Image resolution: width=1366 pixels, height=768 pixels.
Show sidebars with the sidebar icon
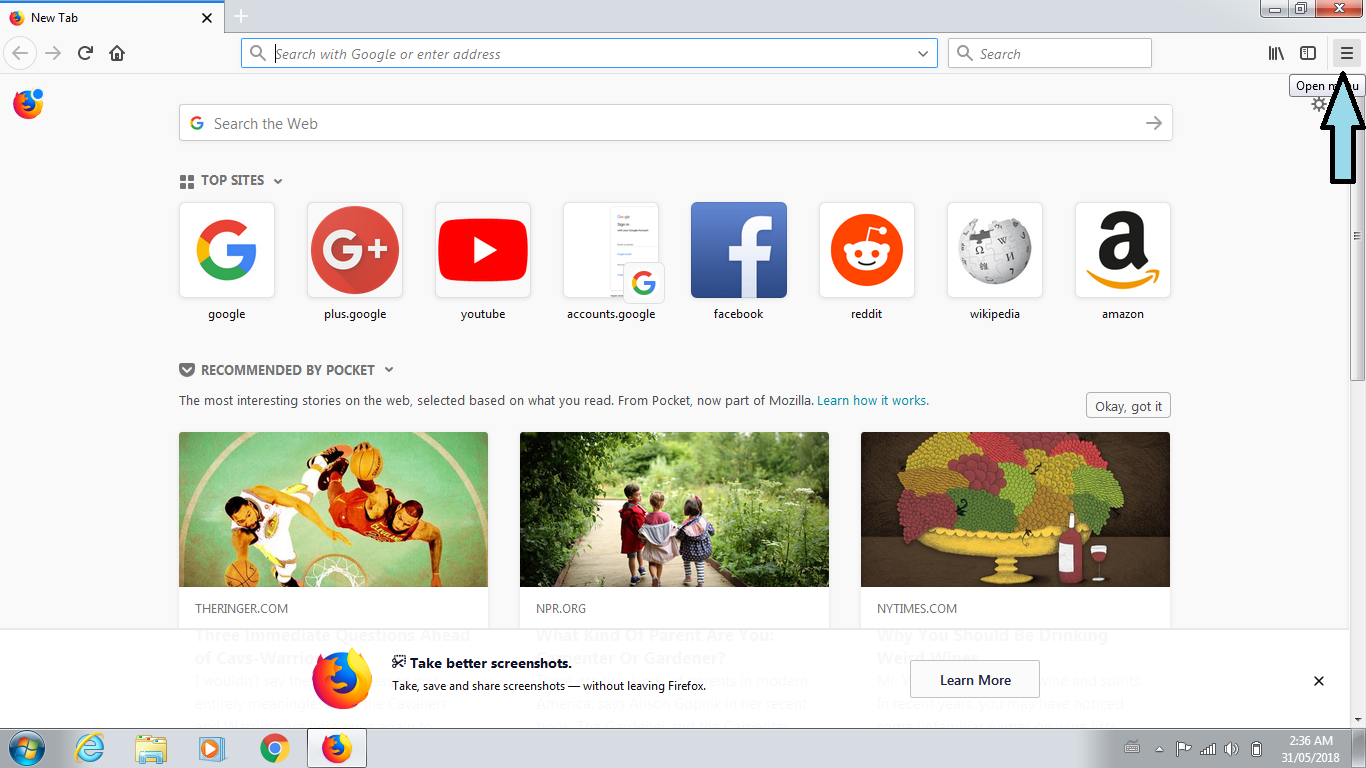pyautogui.click(x=1308, y=53)
